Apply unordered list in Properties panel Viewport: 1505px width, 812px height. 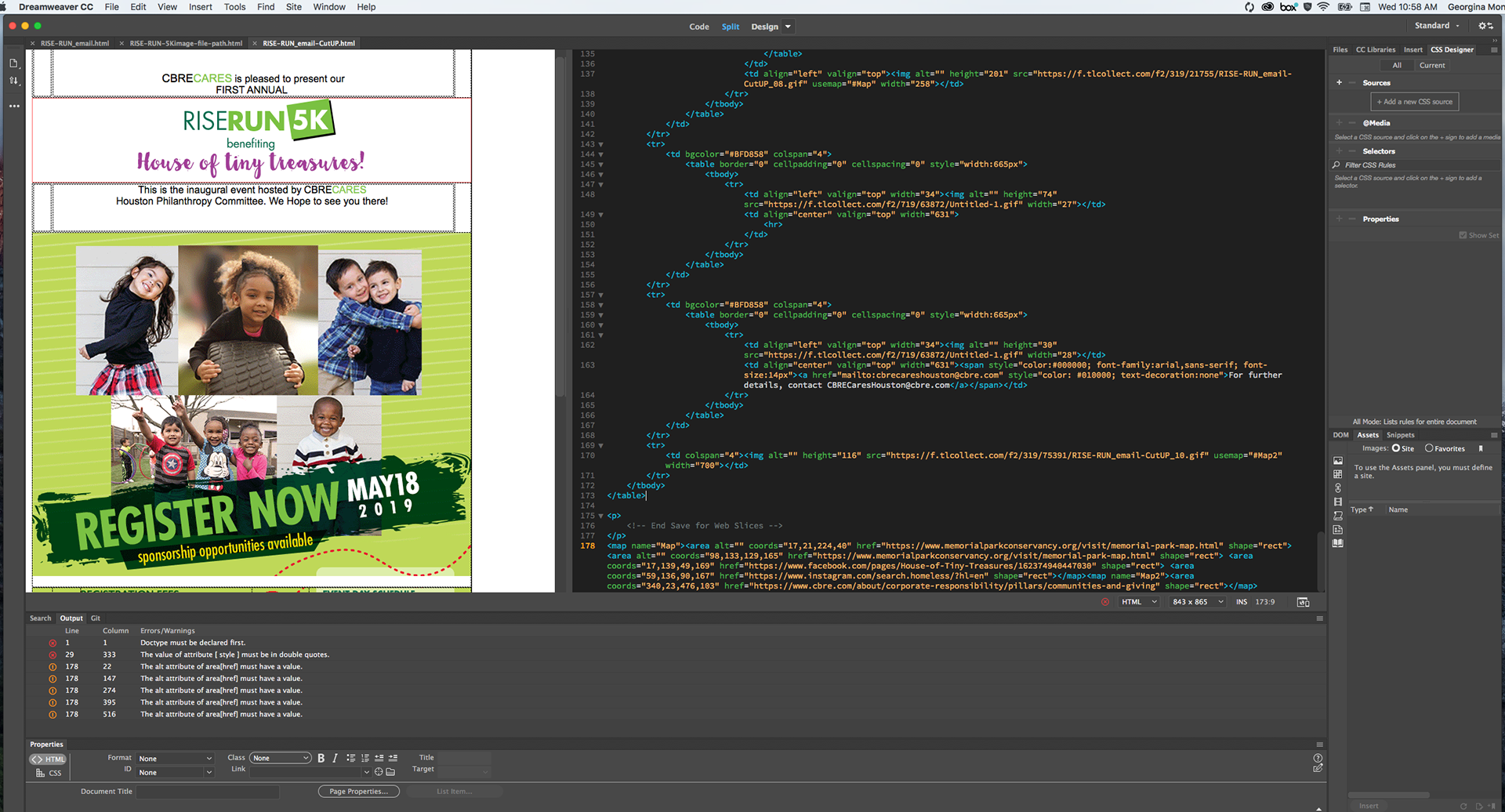point(350,758)
